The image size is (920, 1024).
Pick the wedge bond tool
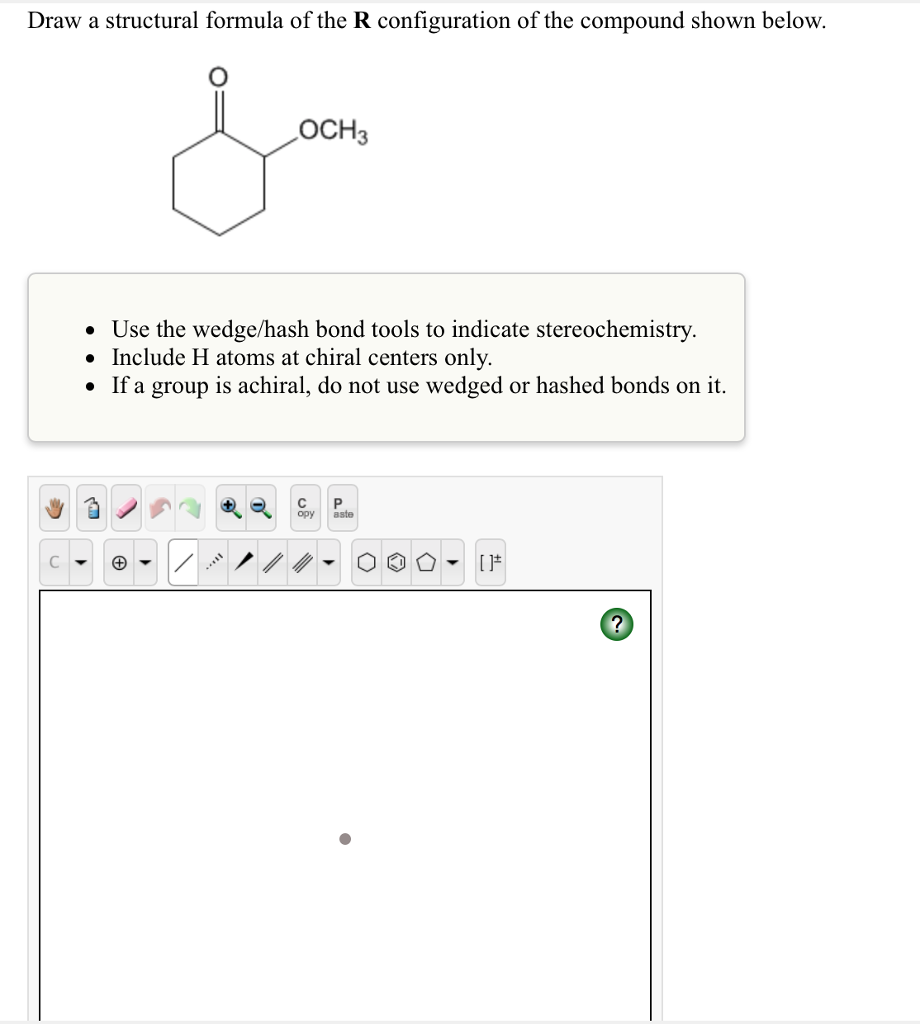(x=243, y=562)
